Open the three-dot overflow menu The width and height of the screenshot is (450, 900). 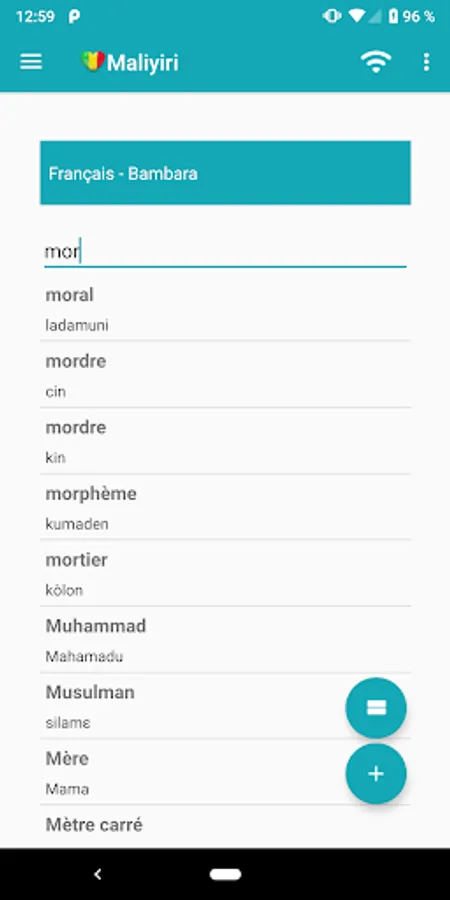(426, 62)
